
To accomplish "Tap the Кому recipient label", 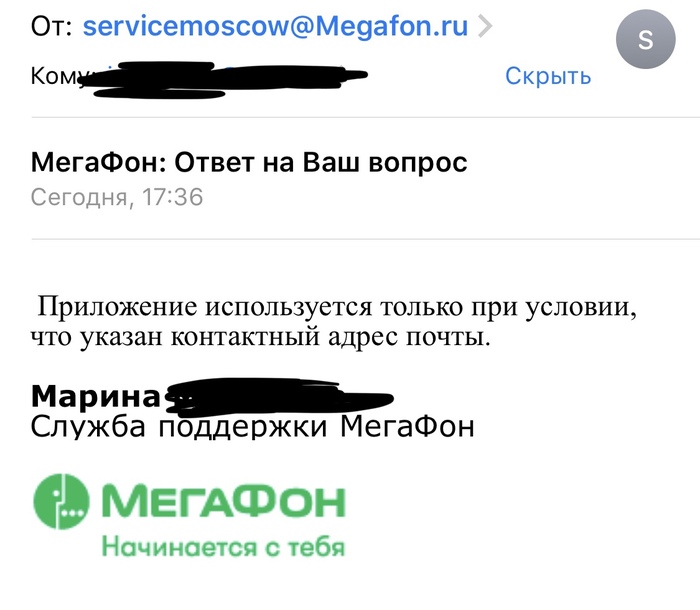I will click(58, 76).
